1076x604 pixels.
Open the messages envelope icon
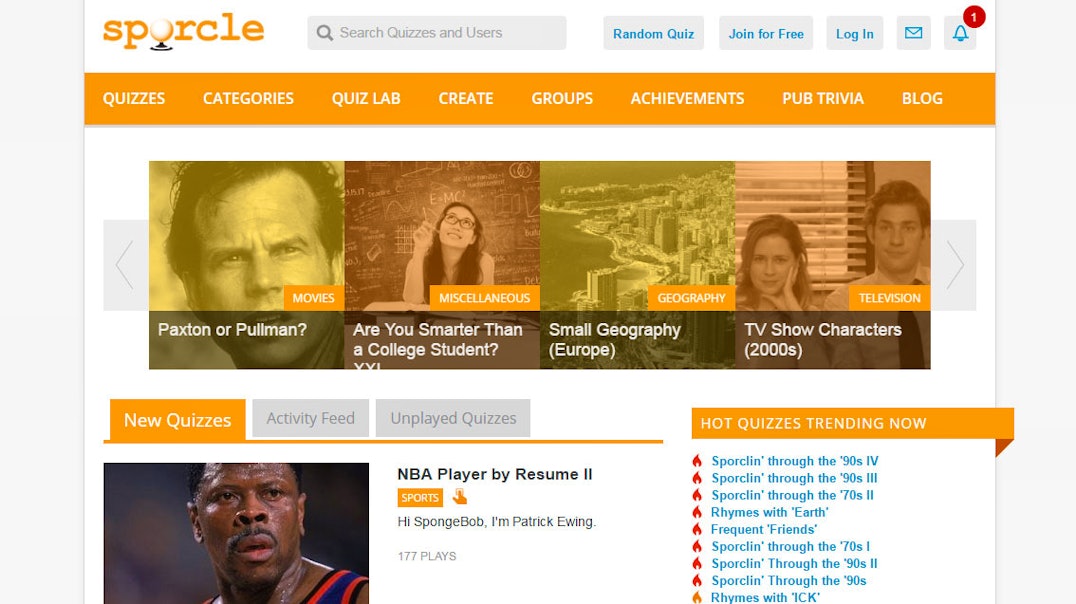point(913,33)
